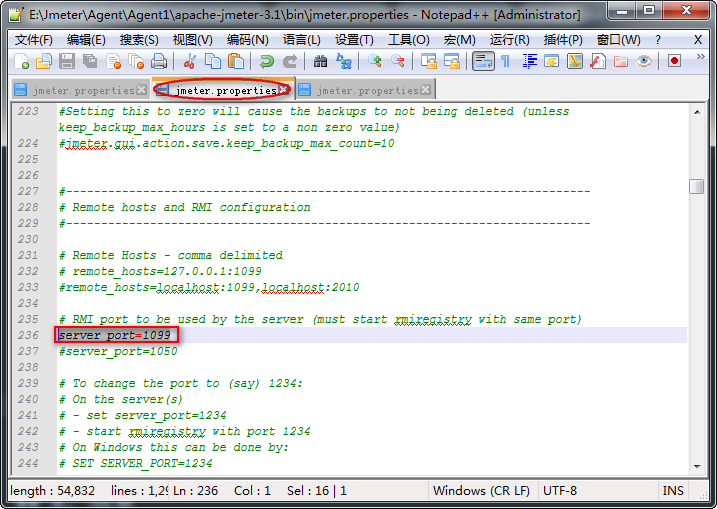The width and height of the screenshot is (717, 509).
Task: Switch to the first jmeter.properties tab
Action: 80,90
